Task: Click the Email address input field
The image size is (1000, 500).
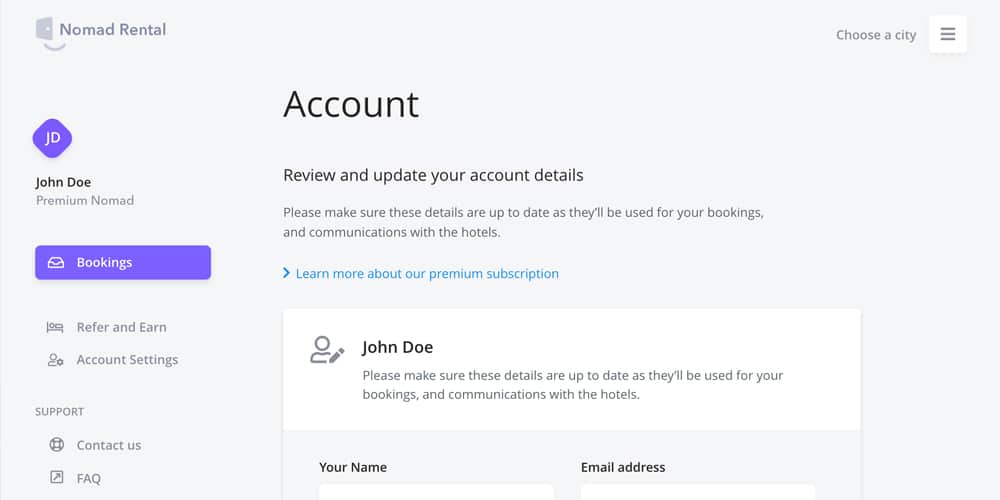Action: (698, 492)
